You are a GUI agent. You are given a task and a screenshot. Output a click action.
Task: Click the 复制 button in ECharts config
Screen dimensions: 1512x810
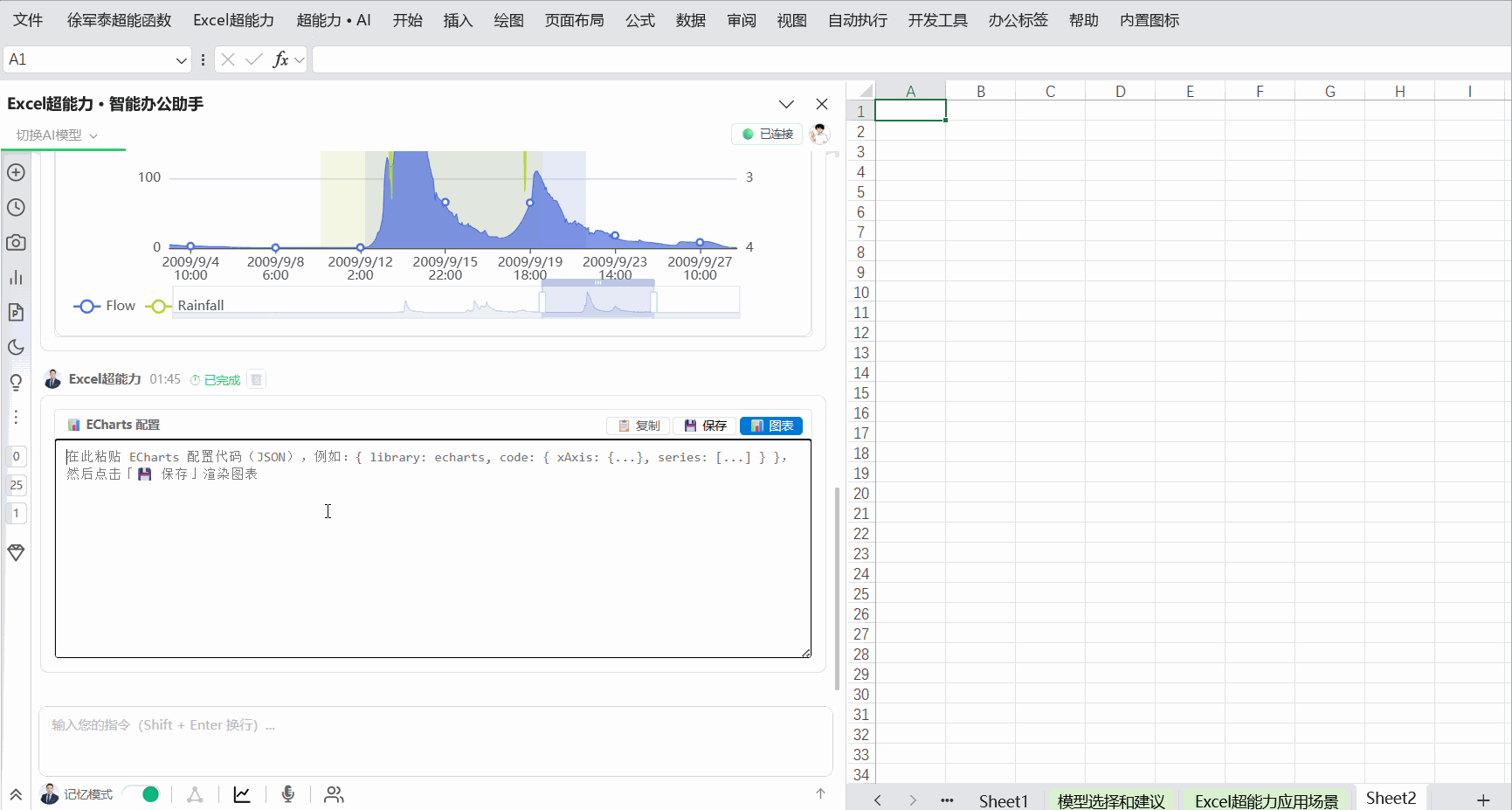(639, 426)
